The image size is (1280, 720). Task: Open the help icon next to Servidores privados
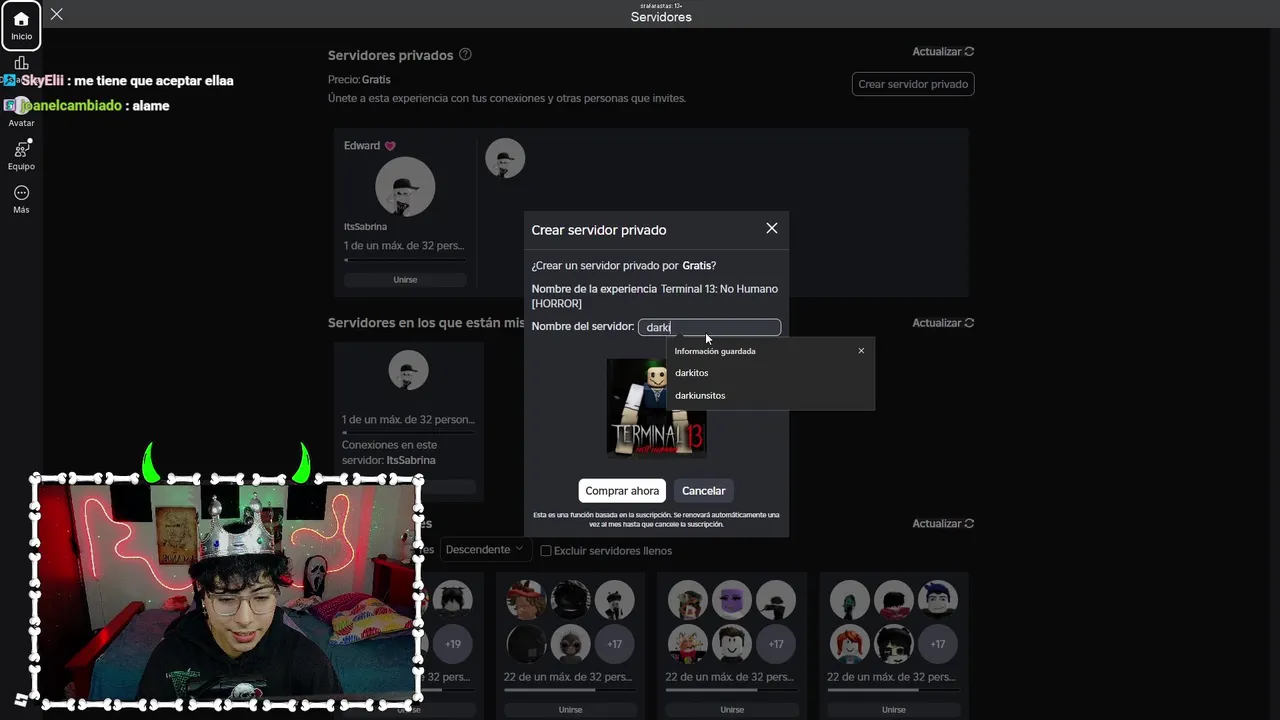click(x=465, y=55)
